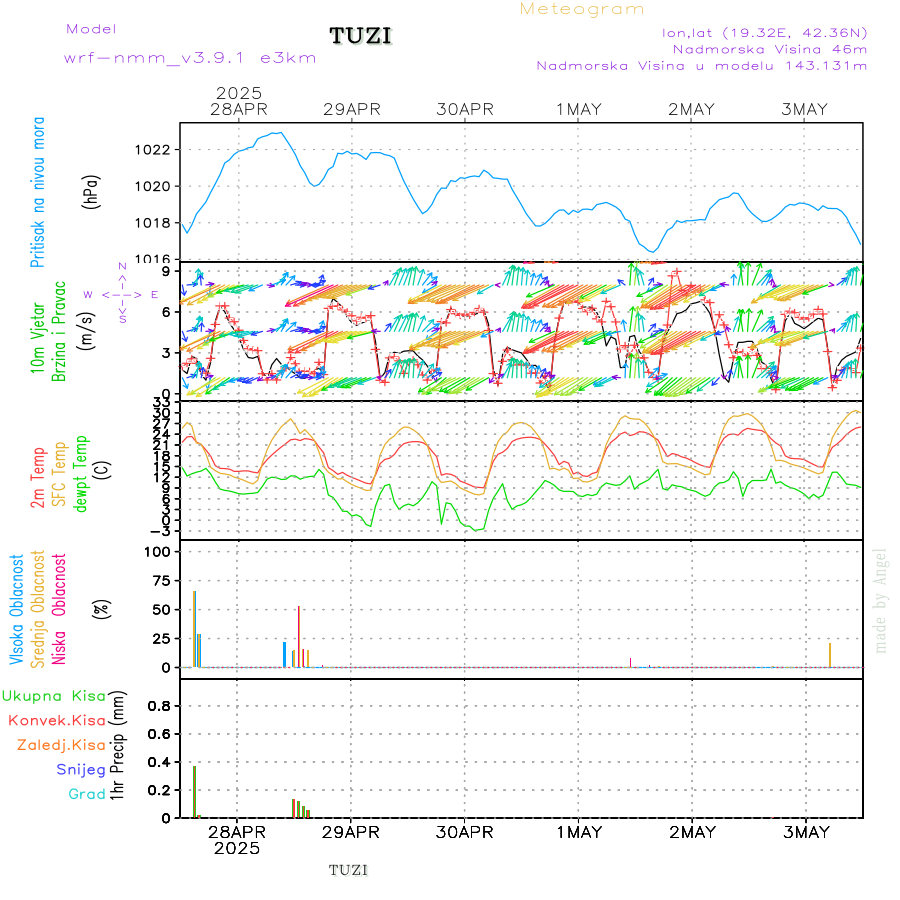
Task: Select the orange Meteogram heading
Action: pos(582,9)
